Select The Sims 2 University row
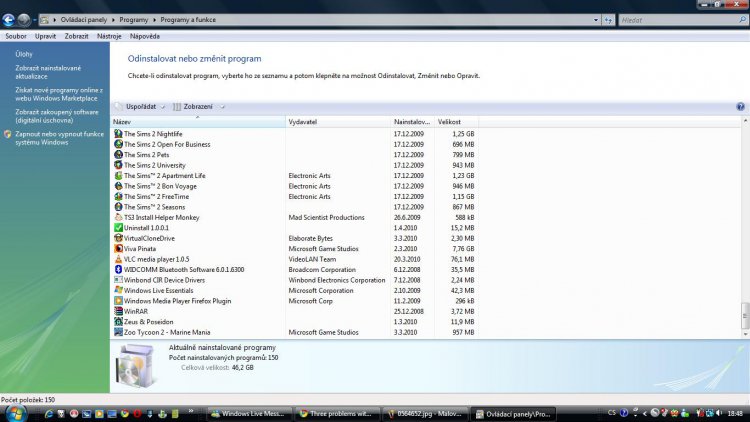750x422 pixels. click(x=295, y=165)
